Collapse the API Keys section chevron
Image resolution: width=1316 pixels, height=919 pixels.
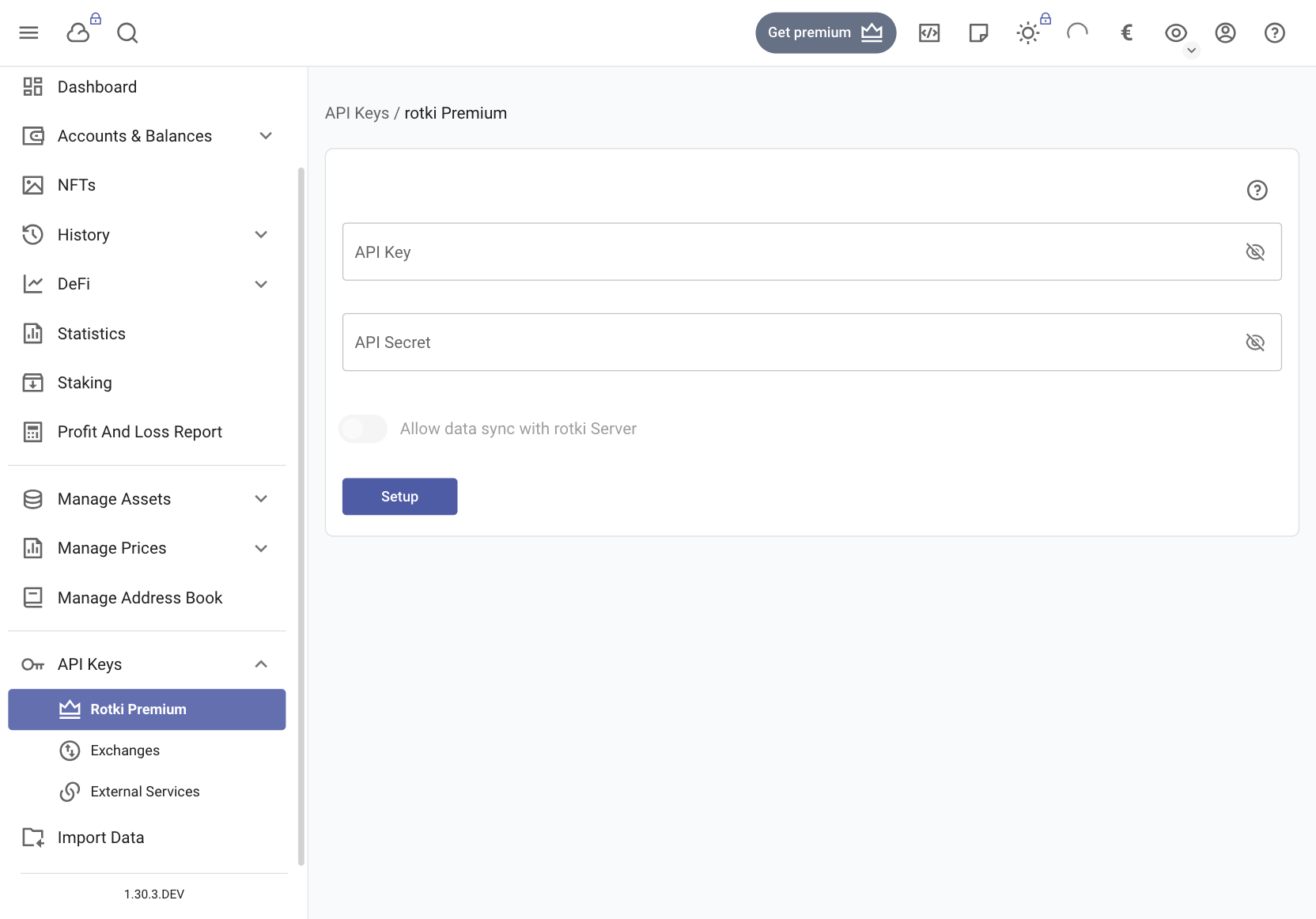coord(261,664)
